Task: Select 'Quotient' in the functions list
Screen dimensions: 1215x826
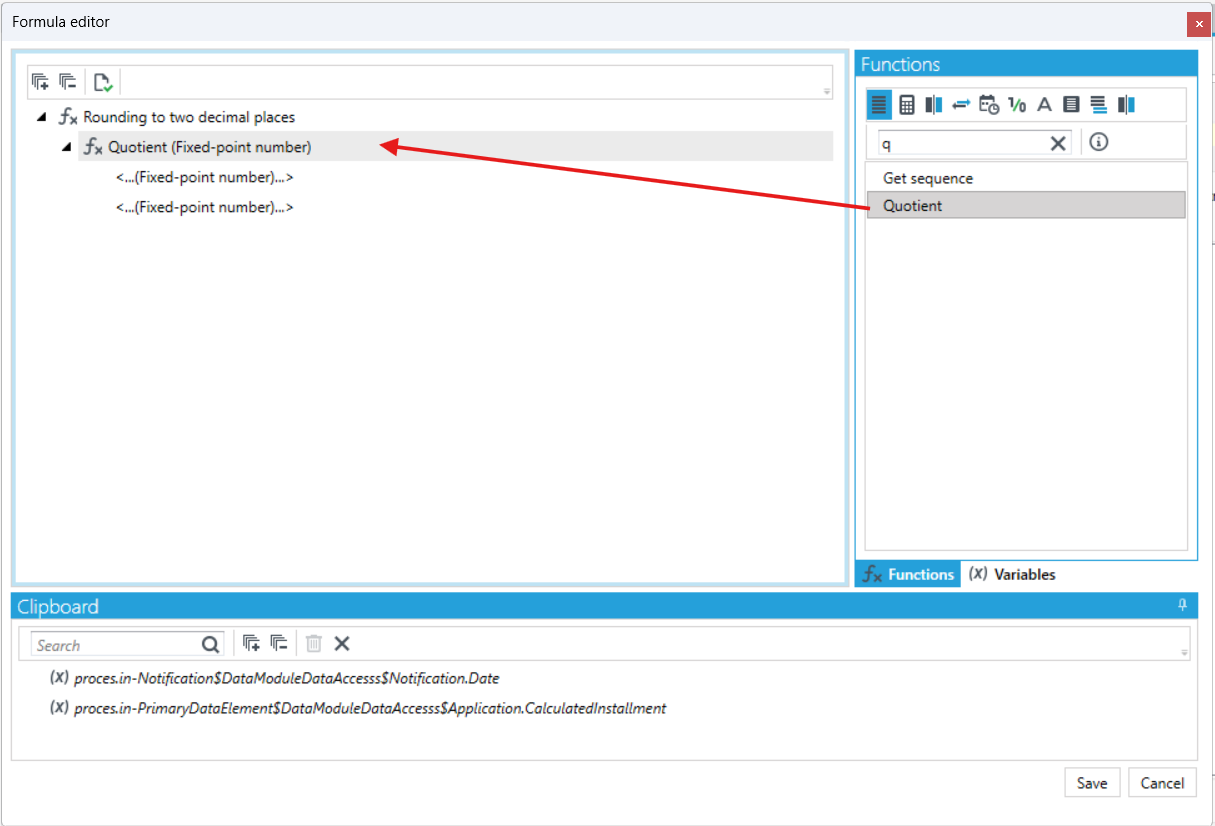Action: pyautogui.click(x=1026, y=206)
